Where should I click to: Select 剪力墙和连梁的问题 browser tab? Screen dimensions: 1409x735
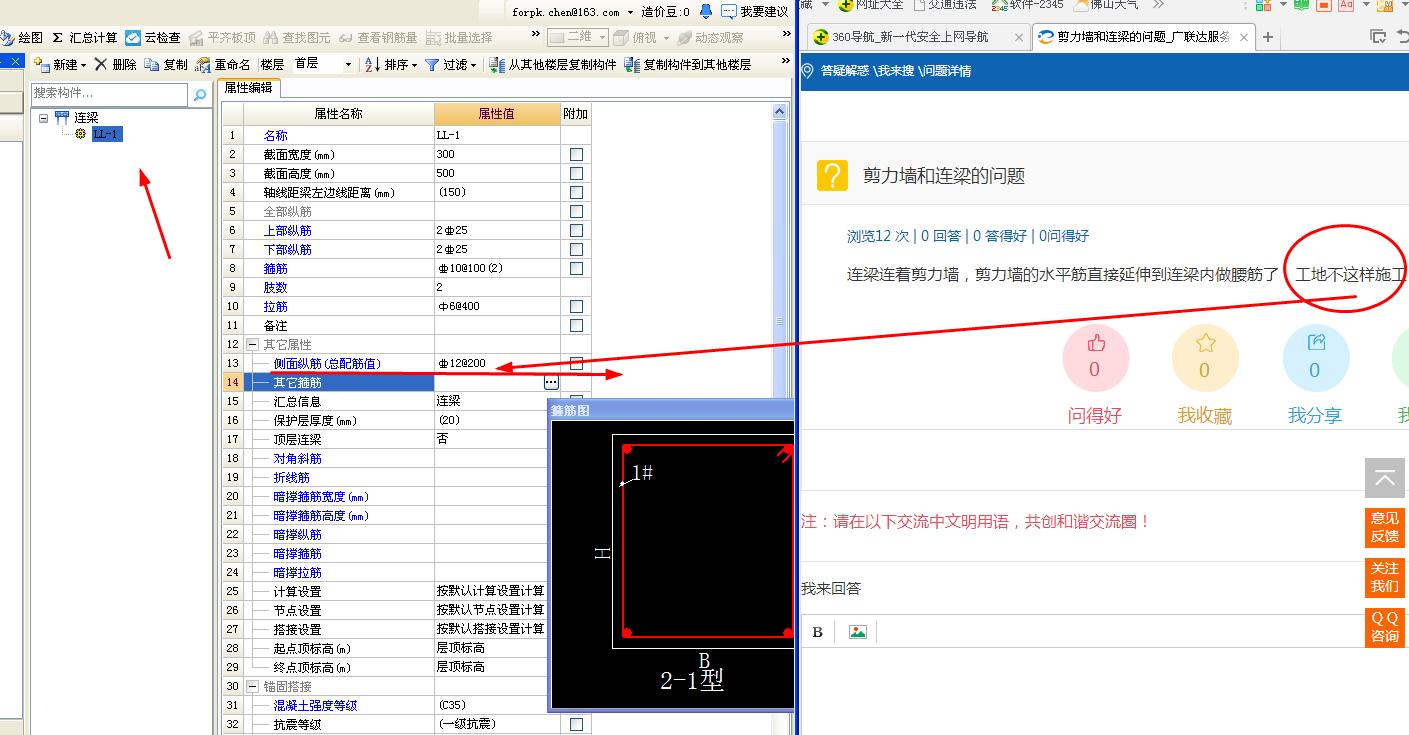(x=1143, y=37)
